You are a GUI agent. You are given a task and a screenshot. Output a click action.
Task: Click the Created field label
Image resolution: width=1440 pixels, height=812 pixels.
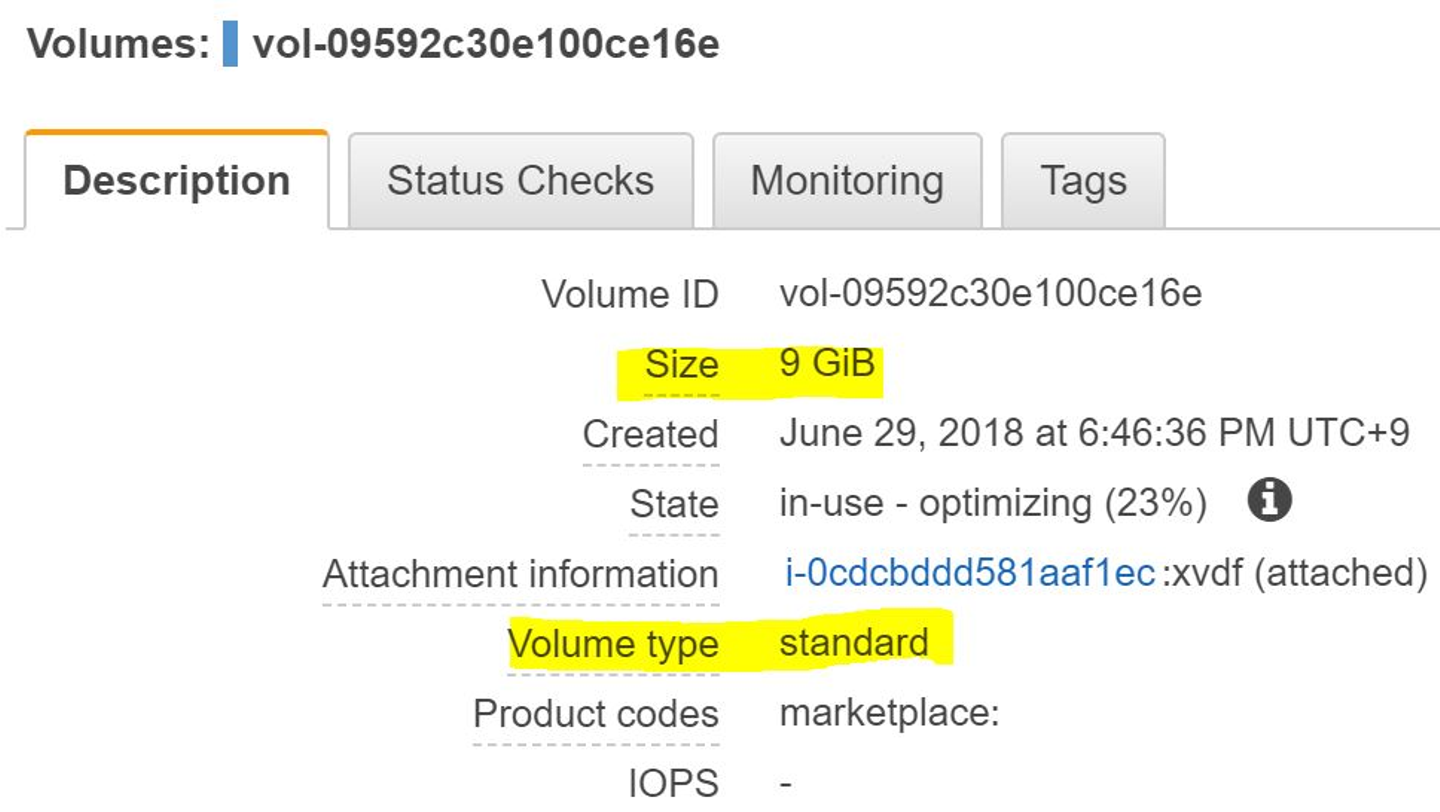click(650, 434)
